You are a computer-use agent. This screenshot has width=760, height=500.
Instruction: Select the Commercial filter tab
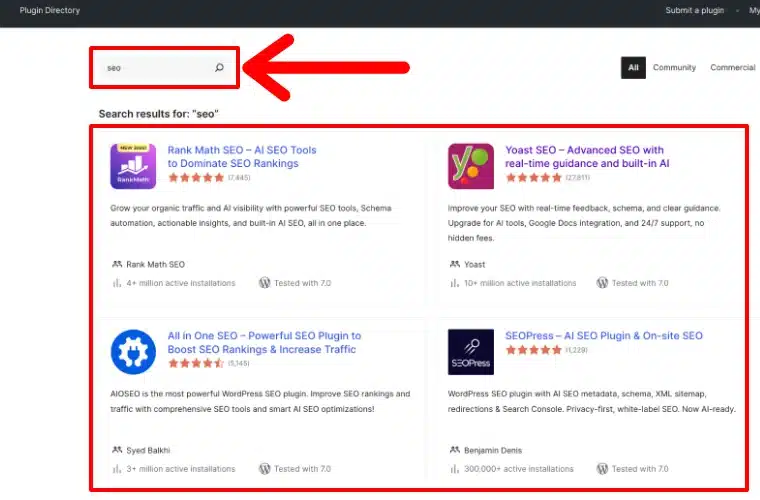point(732,67)
